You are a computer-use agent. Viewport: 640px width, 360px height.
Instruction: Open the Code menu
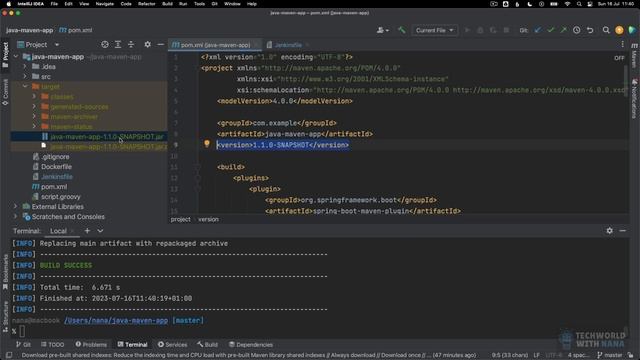pyautogui.click(x=126, y=4)
